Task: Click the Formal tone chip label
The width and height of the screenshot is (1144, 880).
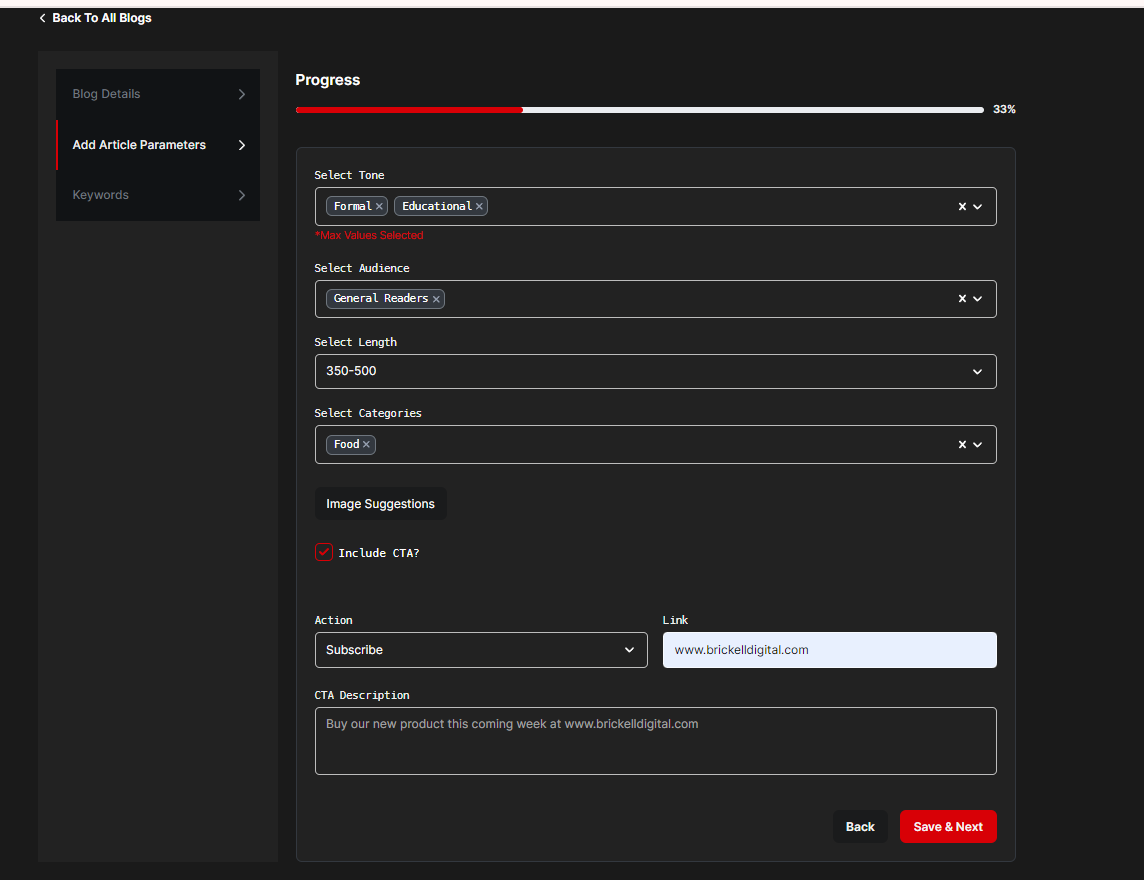Action: (352, 207)
